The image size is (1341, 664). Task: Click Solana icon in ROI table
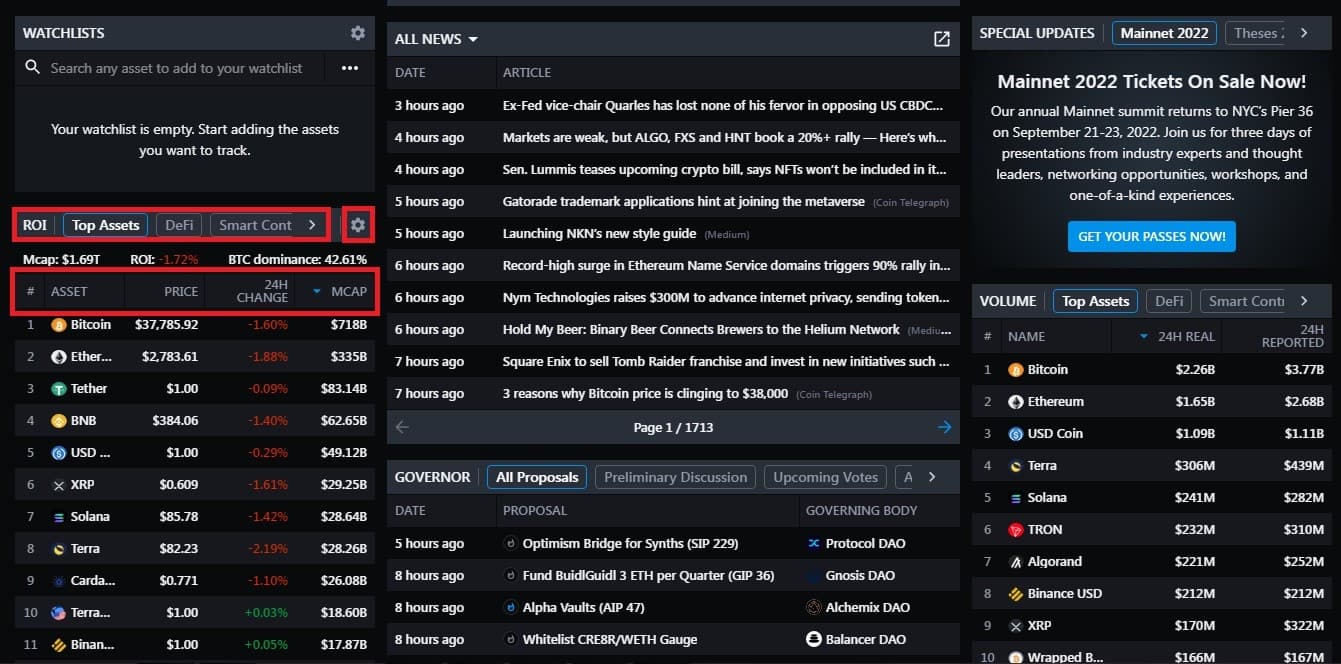58,517
